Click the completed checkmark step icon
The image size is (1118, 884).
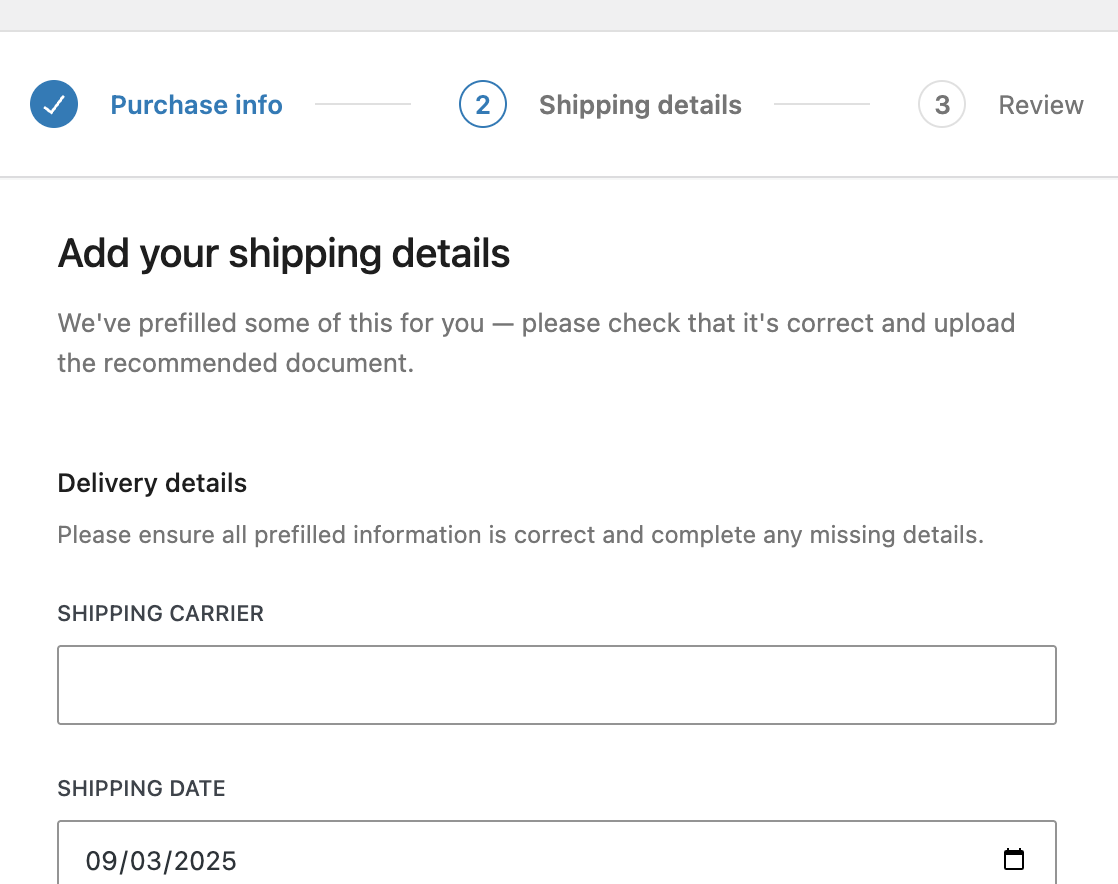54,104
